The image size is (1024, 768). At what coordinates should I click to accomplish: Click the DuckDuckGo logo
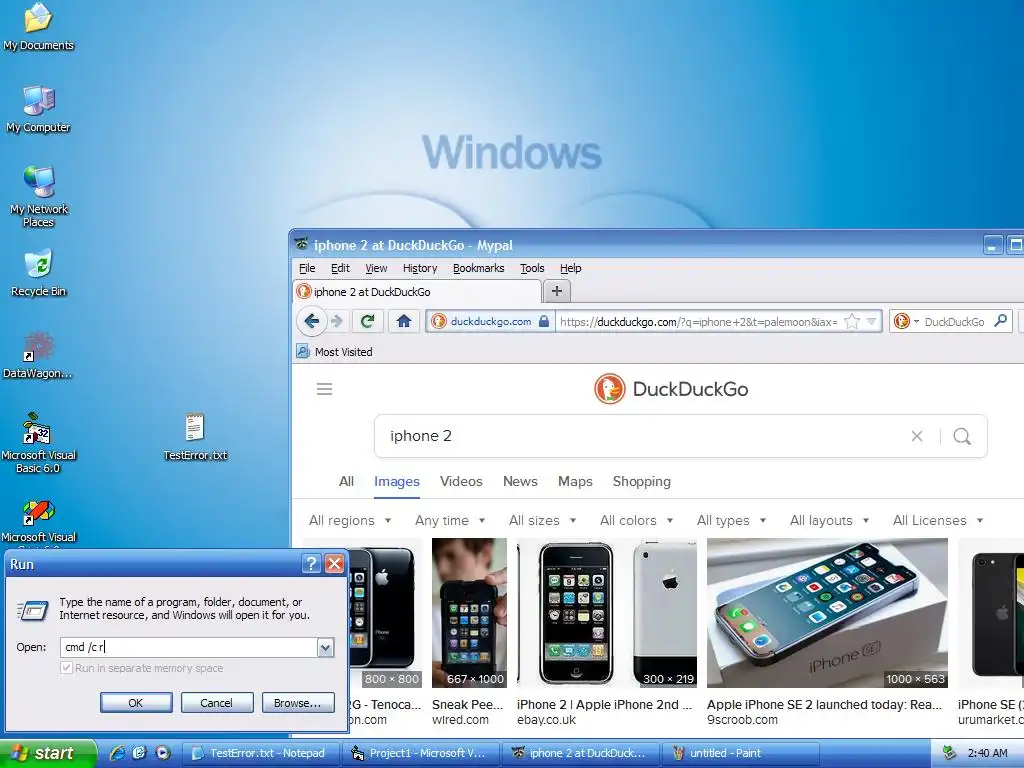tap(671, 389)
